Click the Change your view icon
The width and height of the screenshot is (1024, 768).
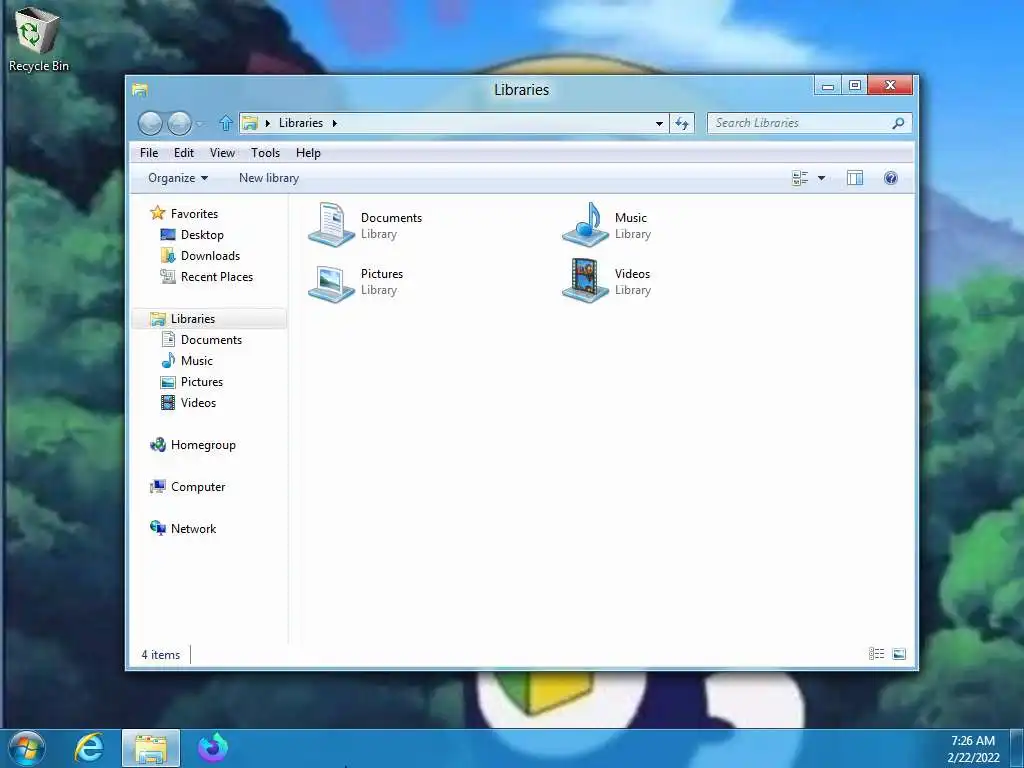point(800,178)
